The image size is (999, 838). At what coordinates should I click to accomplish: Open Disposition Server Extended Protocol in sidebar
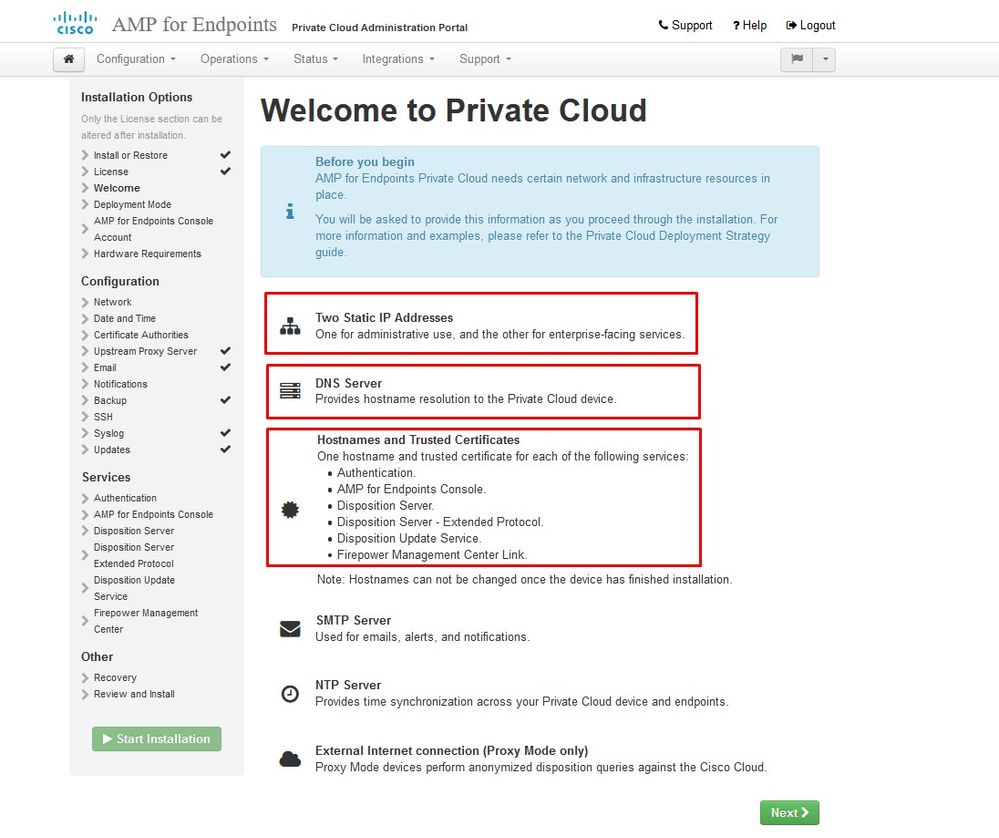point(134,555)
